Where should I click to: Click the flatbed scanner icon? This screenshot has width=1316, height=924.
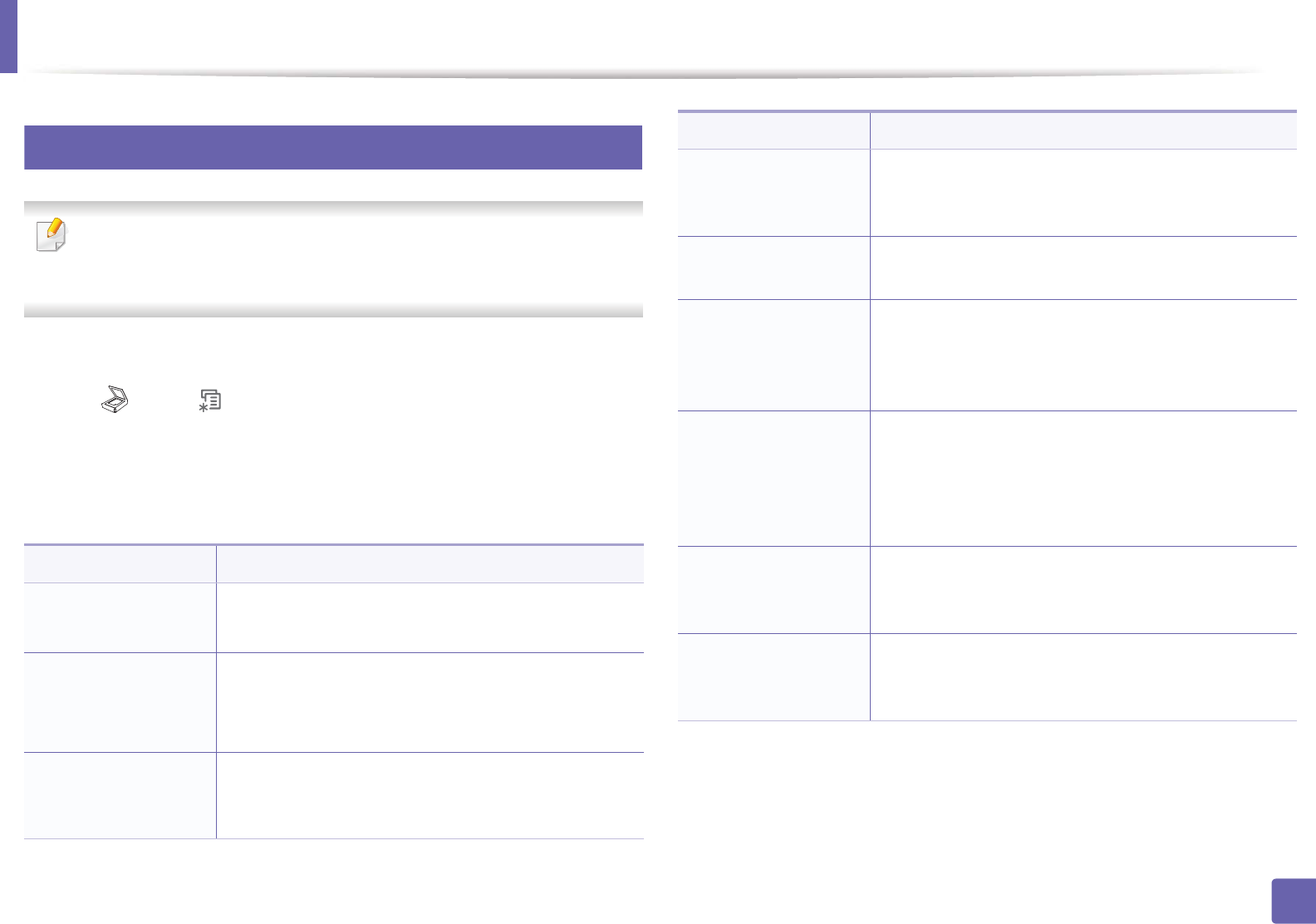(115, 400)
